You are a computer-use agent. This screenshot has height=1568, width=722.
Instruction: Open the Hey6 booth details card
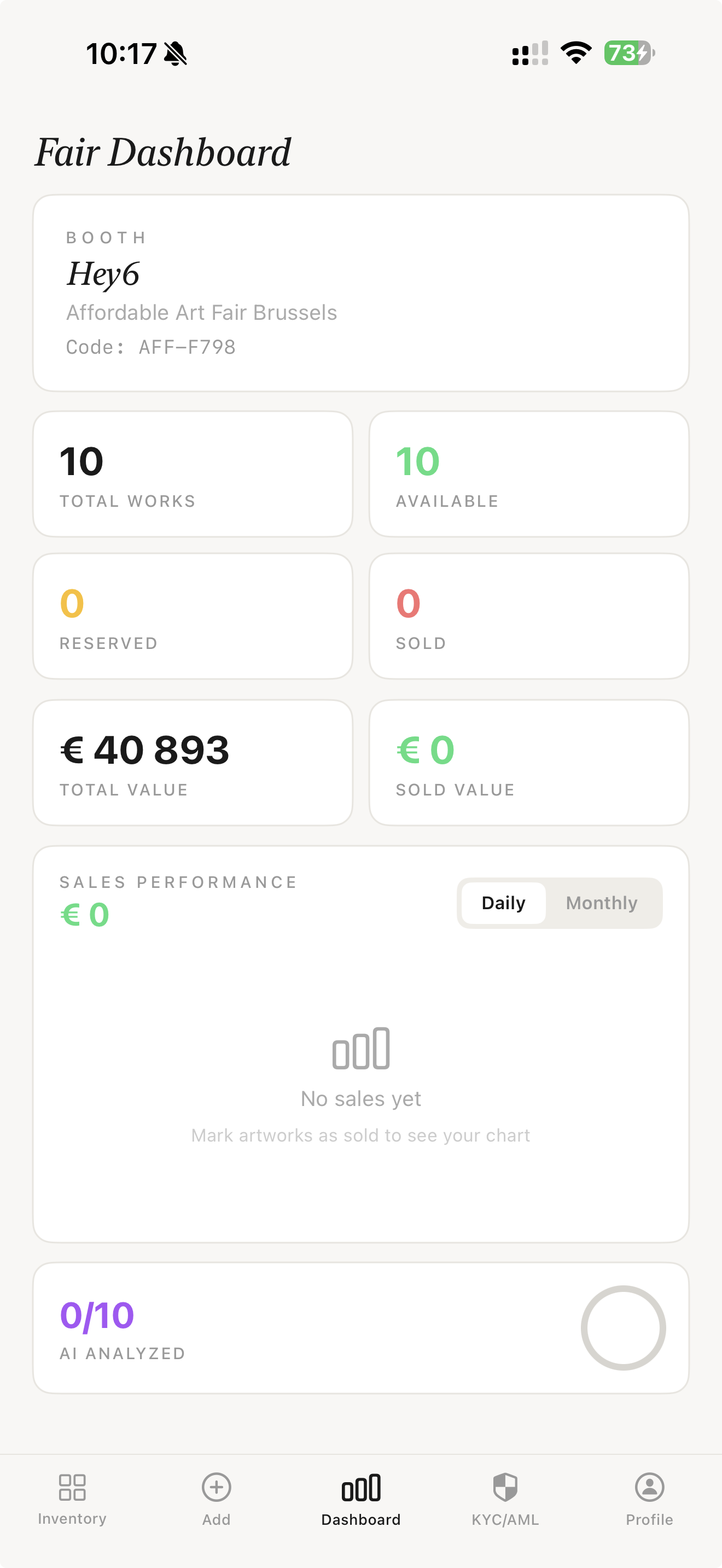(x=361, y=291)
